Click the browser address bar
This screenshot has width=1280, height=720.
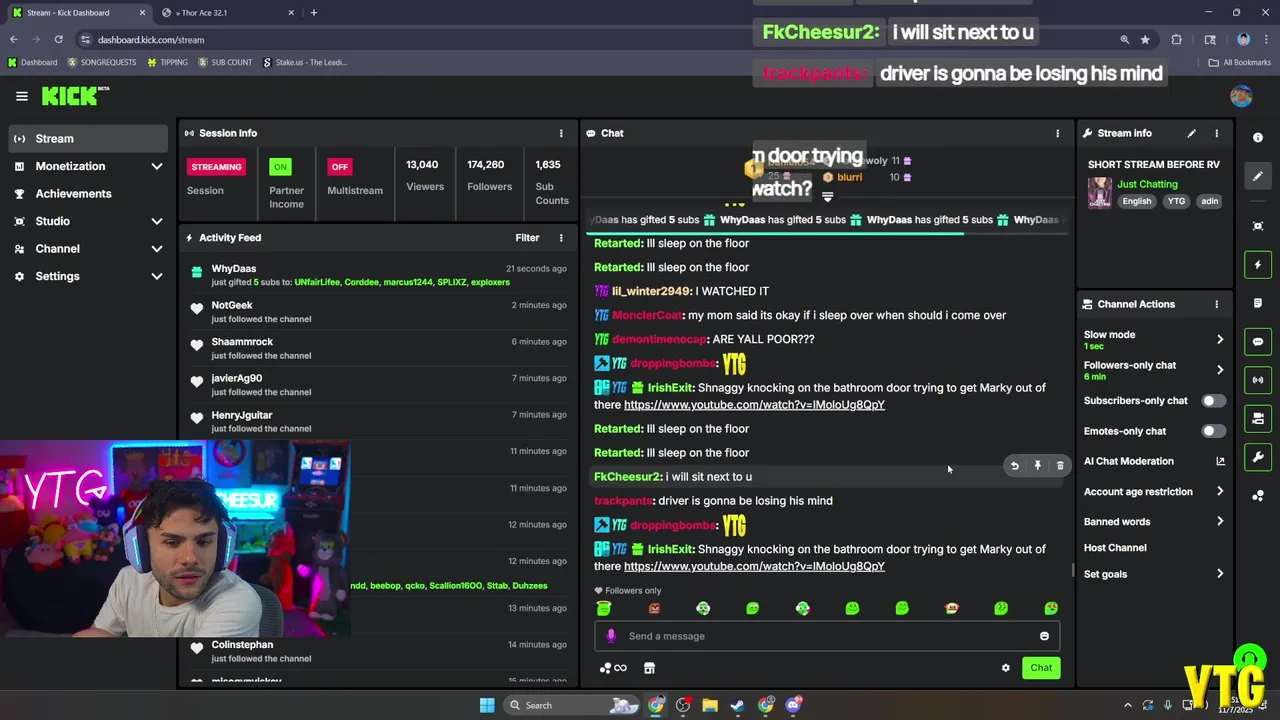pyautogui.click(x=600, y=40)
